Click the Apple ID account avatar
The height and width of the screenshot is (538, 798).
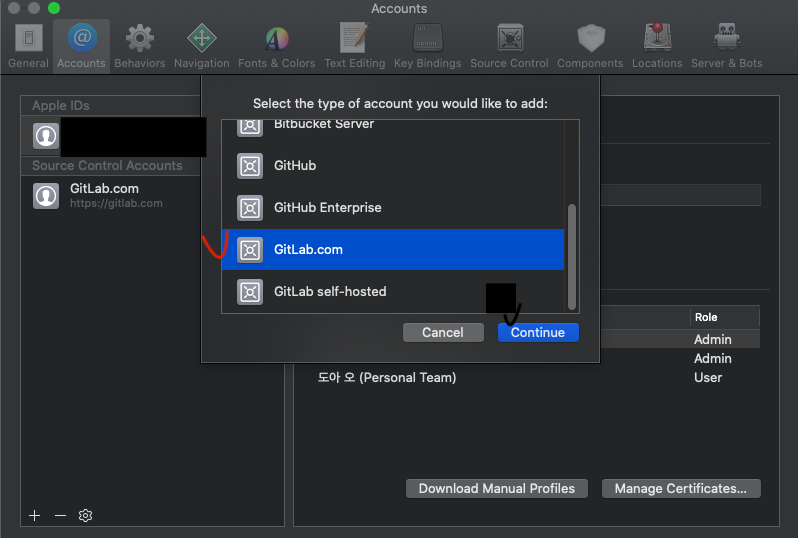[46, 136]
